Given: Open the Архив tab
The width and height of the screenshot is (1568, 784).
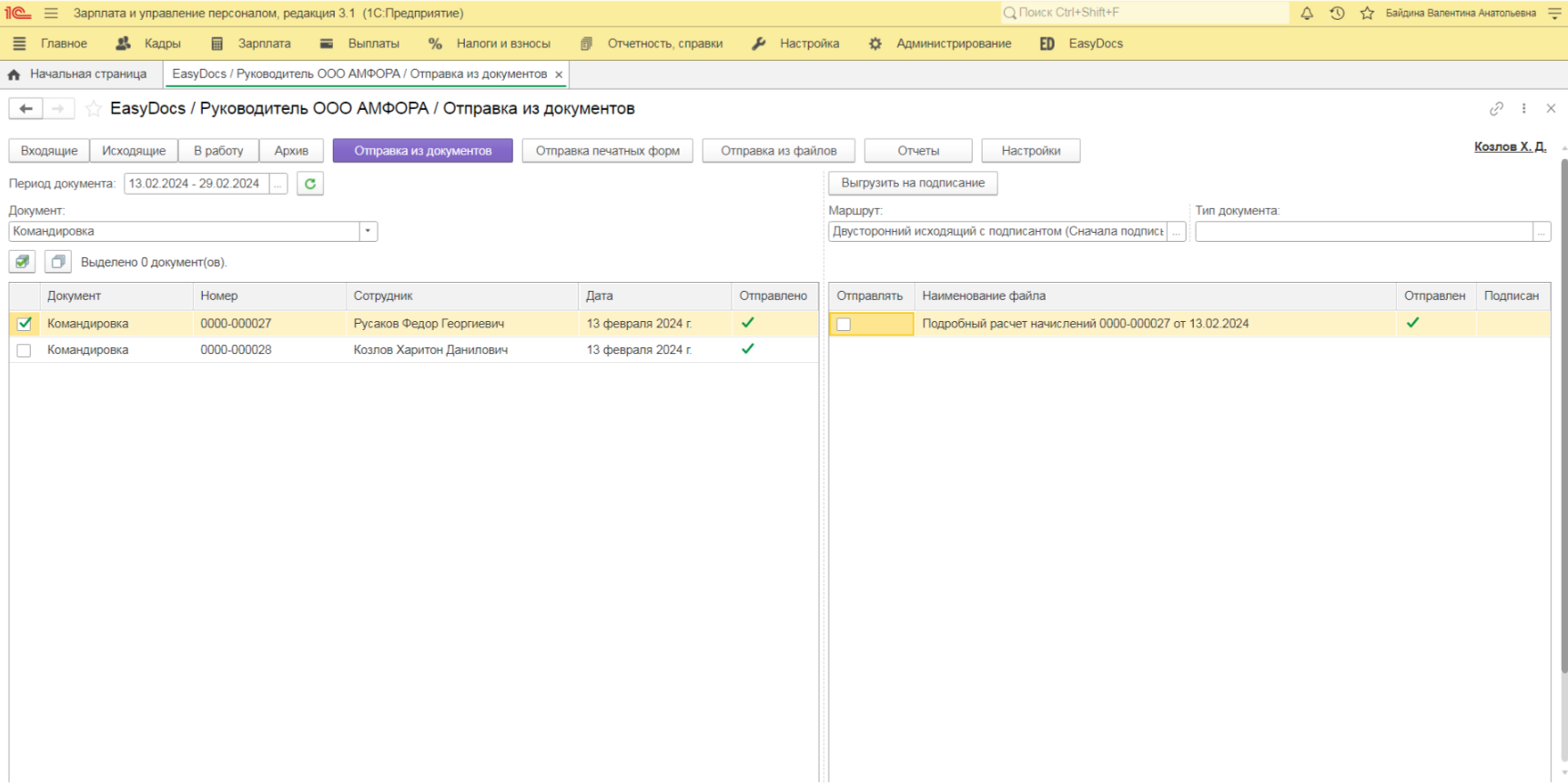Looking at the screenshot, I should (291, 151).
